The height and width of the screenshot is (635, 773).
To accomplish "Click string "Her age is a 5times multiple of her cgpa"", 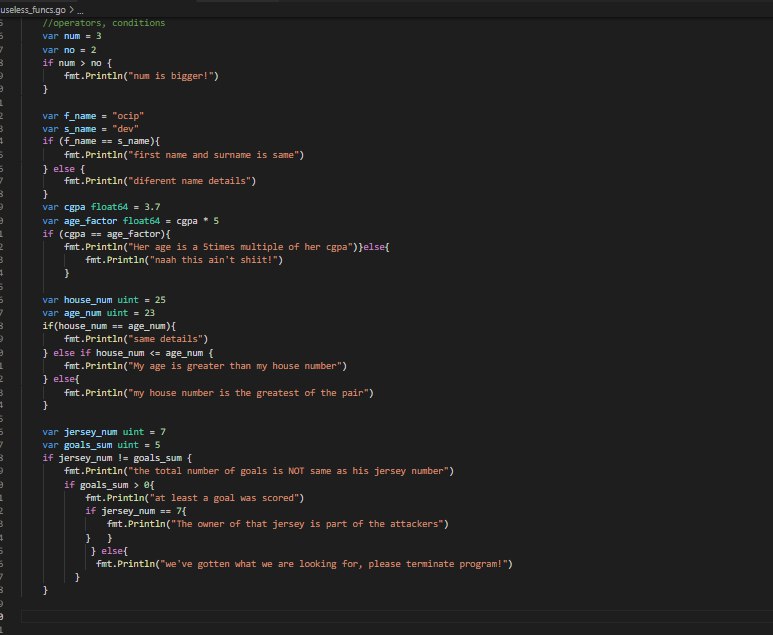I will coord(240,247).
